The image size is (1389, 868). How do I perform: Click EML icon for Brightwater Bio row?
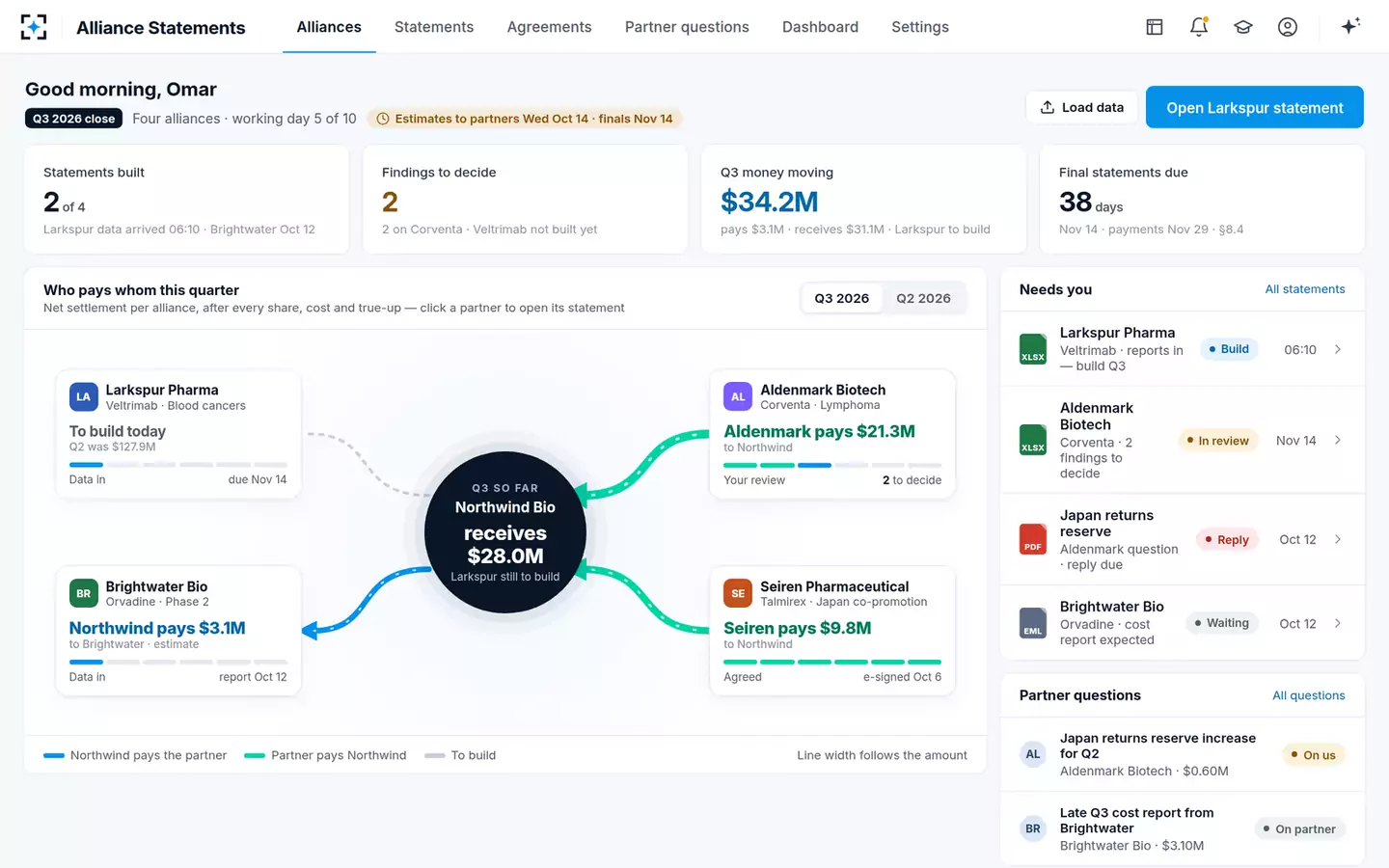click(x=1033, y=623)
